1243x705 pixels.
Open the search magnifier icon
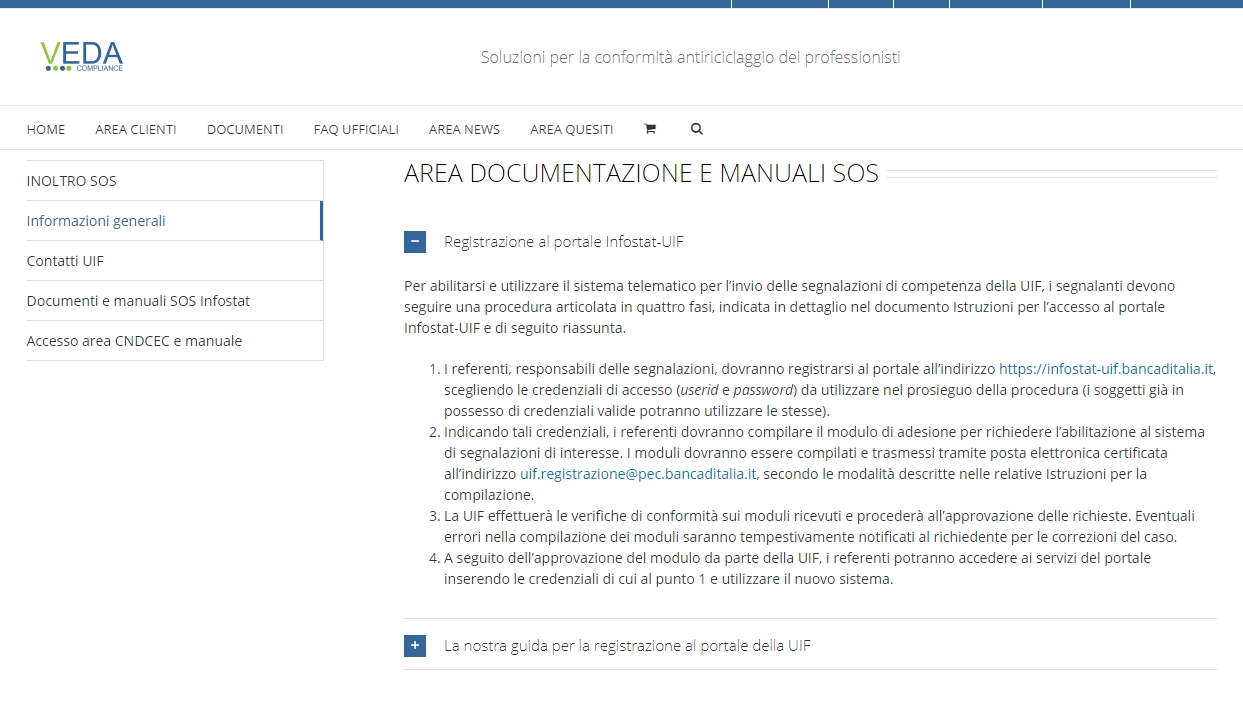click(x=697, y=129)
